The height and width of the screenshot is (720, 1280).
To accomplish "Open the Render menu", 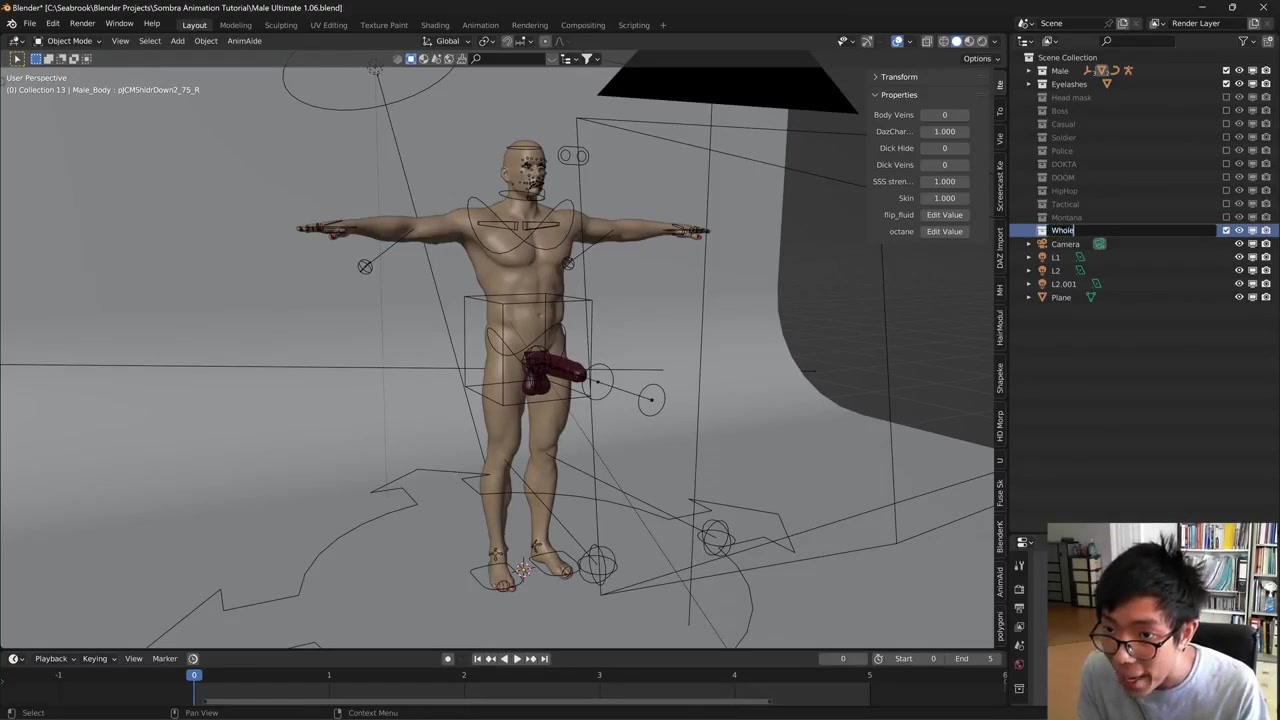I will coord(82,23).
